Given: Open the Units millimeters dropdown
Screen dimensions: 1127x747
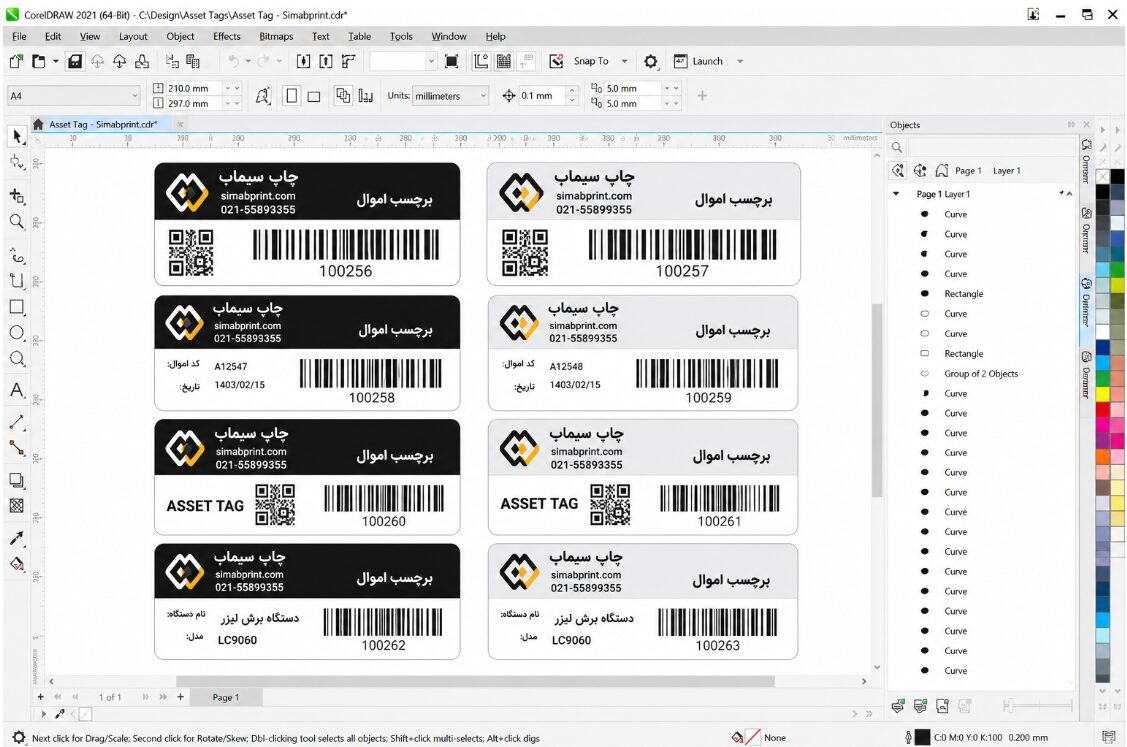Looking at the screenshot, I should tap(451, 96).
